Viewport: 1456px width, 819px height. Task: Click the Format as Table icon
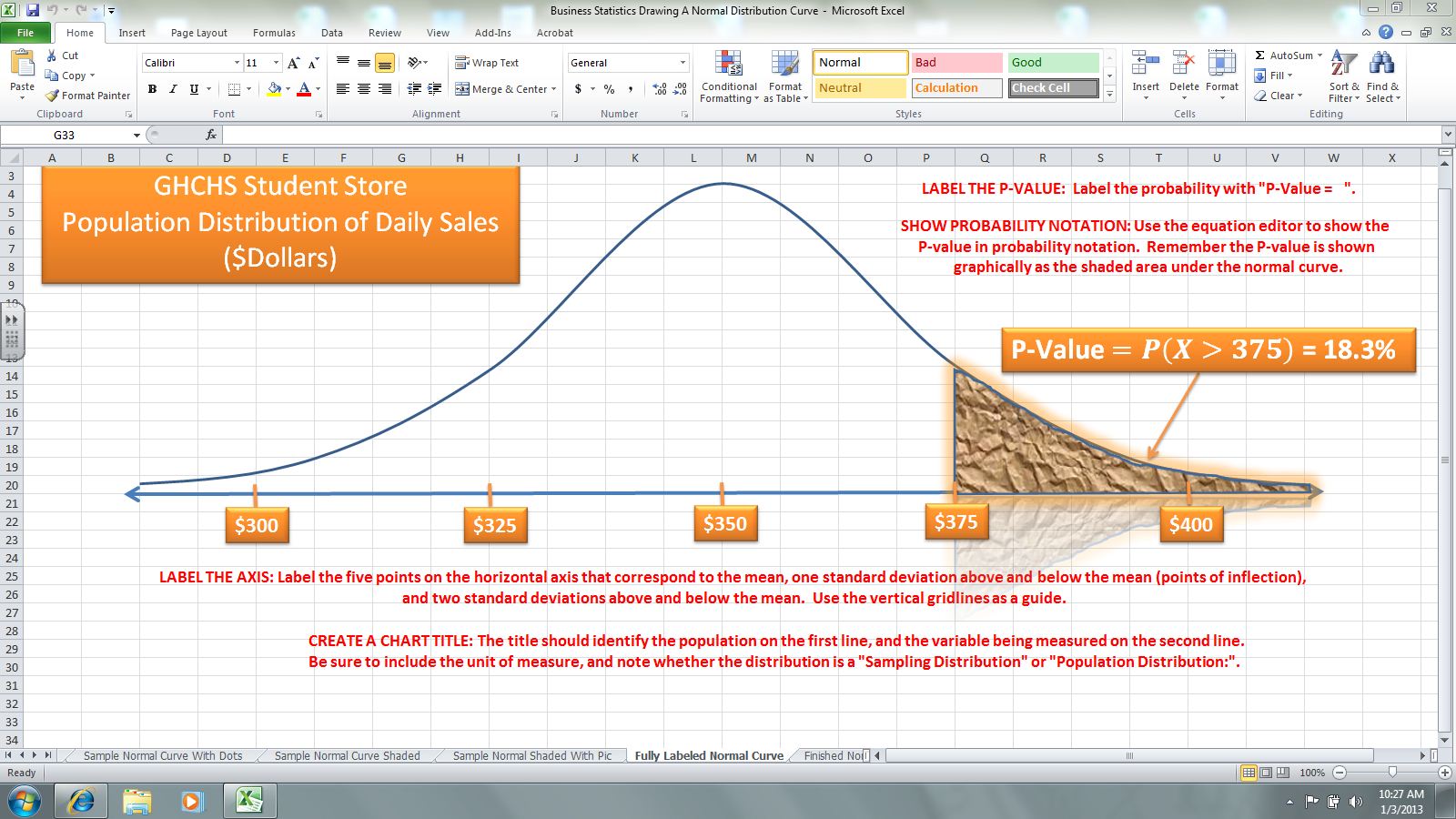[784, 65]
